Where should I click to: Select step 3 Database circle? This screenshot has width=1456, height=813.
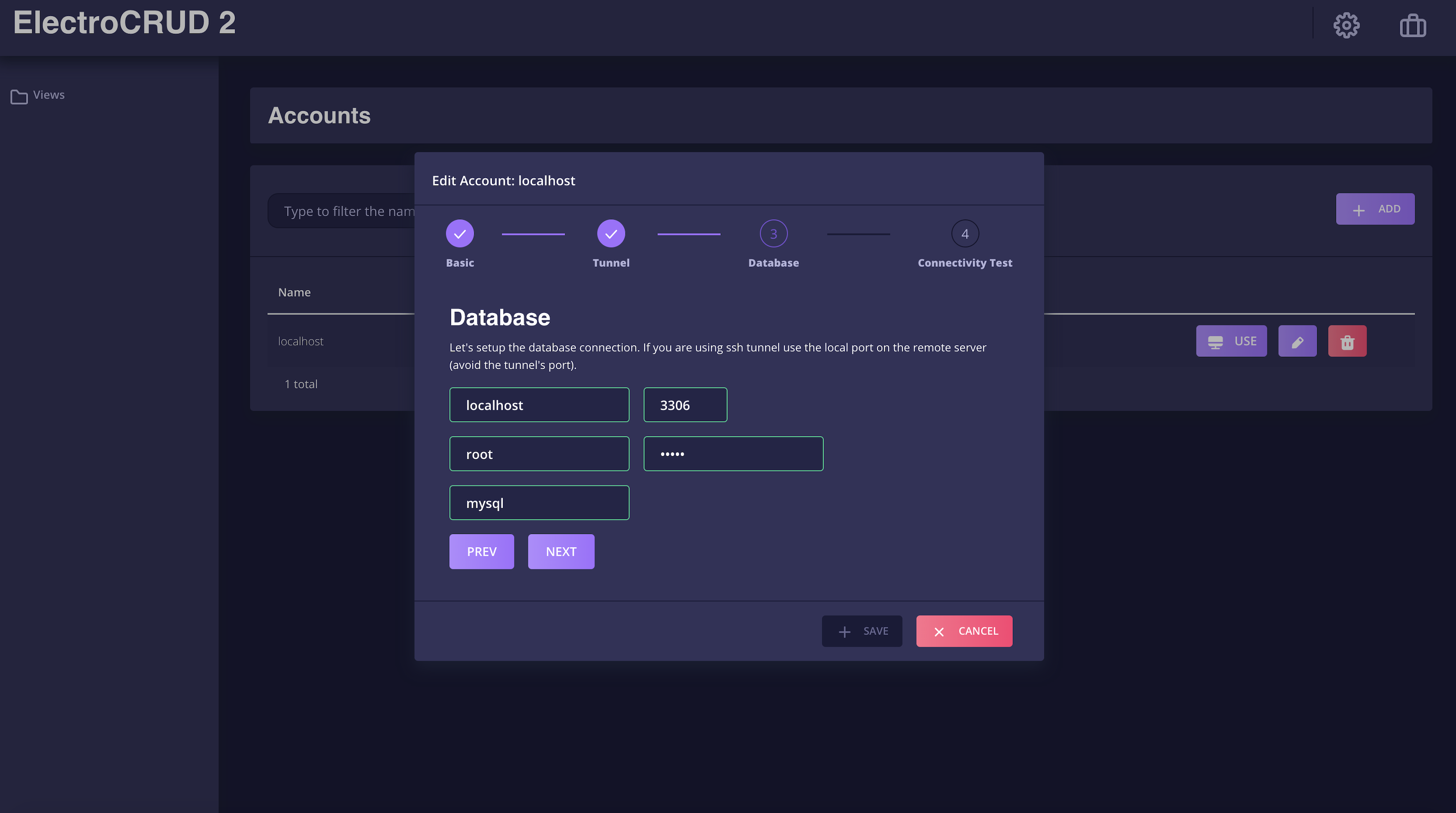773,233
